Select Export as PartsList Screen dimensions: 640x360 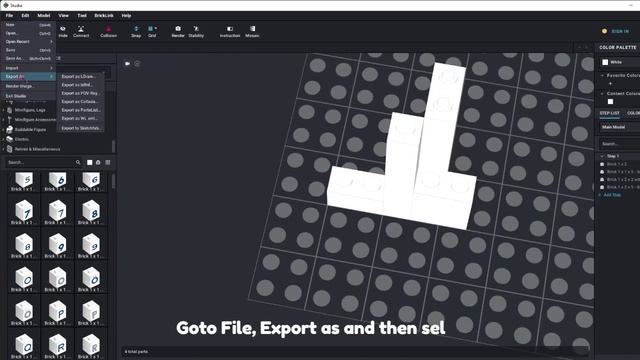coord(80,110)
